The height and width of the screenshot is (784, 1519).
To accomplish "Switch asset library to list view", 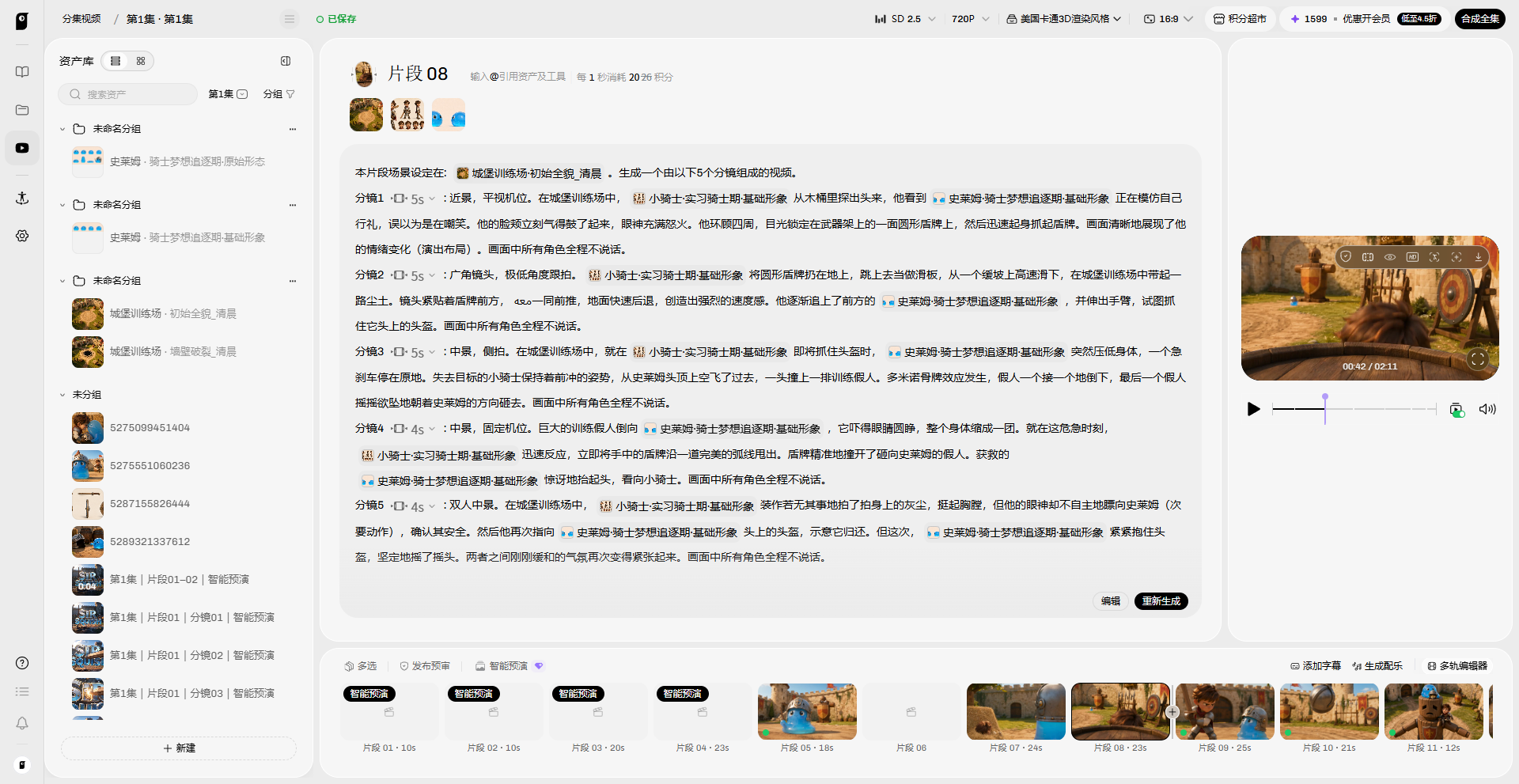I will pyautogui.click(x=116, y=61).
